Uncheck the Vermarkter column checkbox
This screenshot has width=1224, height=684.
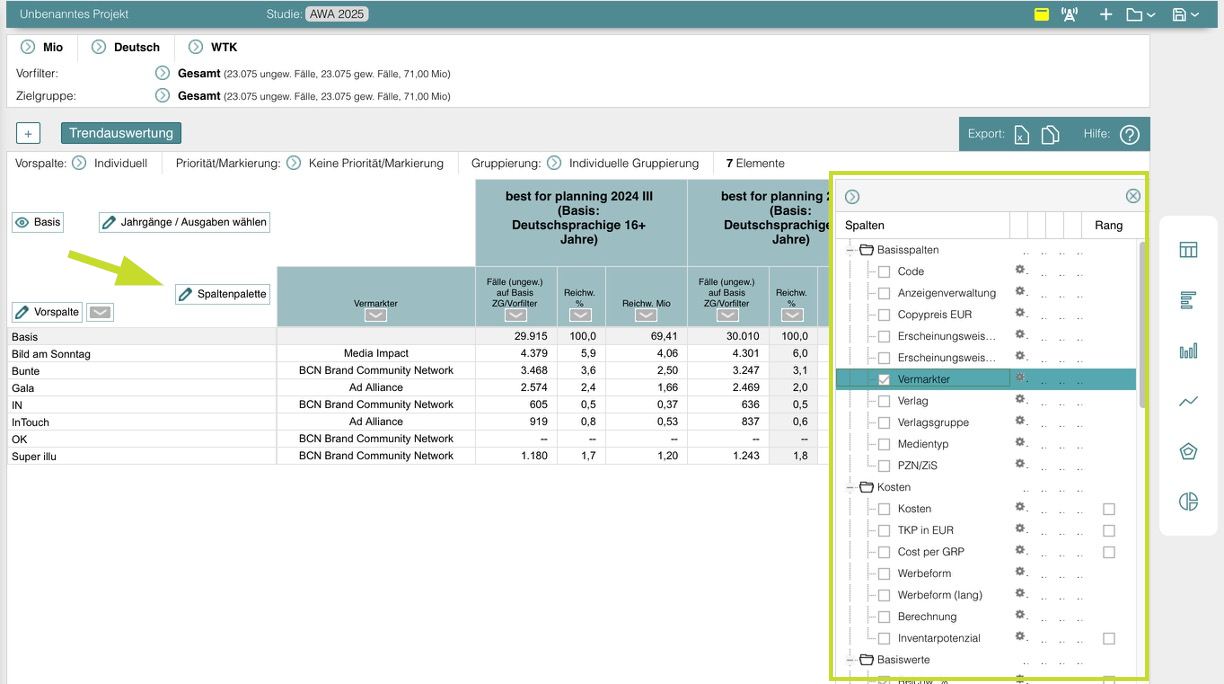pos(884,380)
